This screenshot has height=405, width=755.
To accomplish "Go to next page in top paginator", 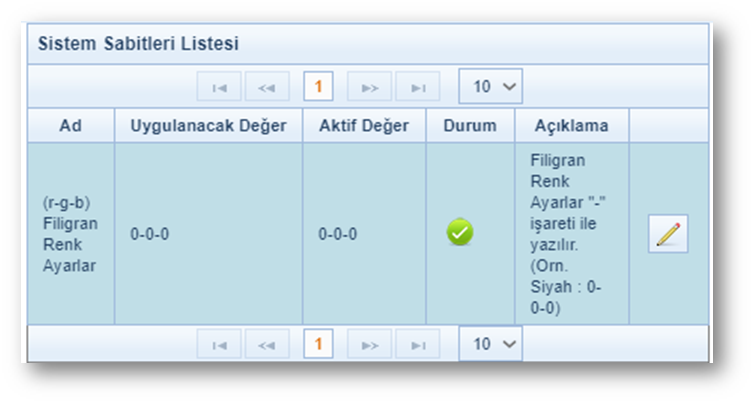I will pyautogui.click(x=369, y=87).
